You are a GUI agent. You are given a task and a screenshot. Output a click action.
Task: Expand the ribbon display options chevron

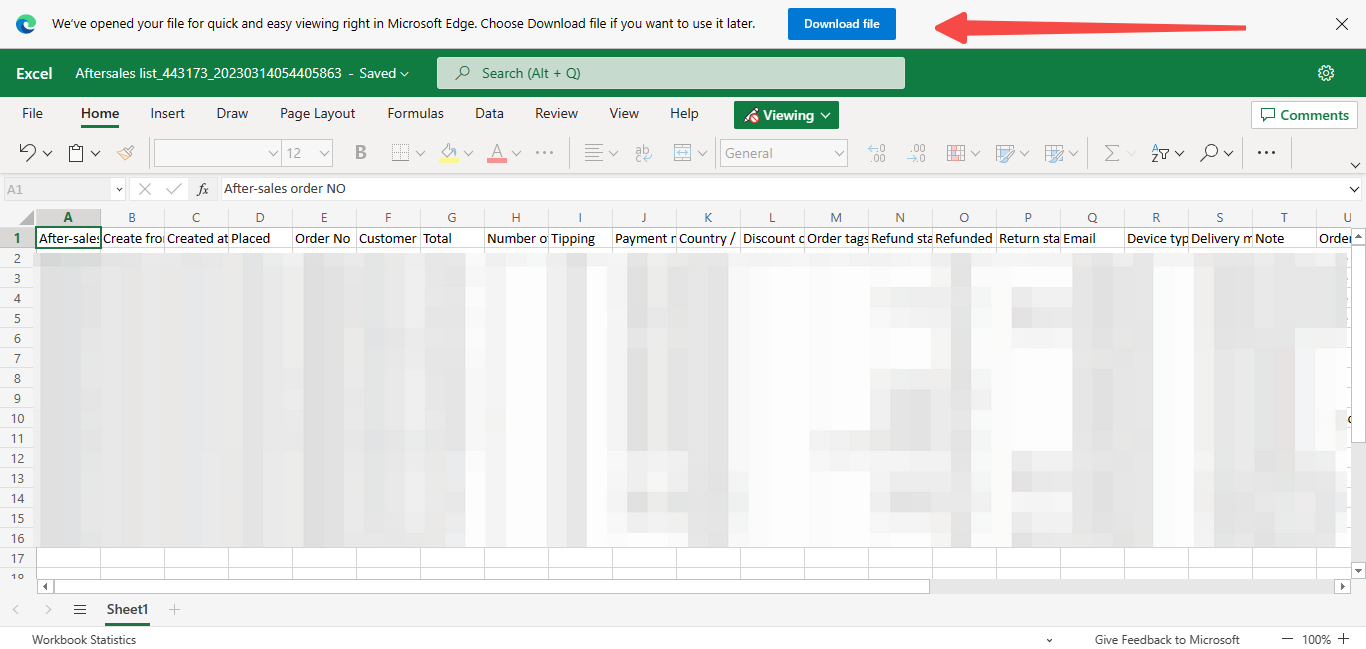click(1356, 166)
